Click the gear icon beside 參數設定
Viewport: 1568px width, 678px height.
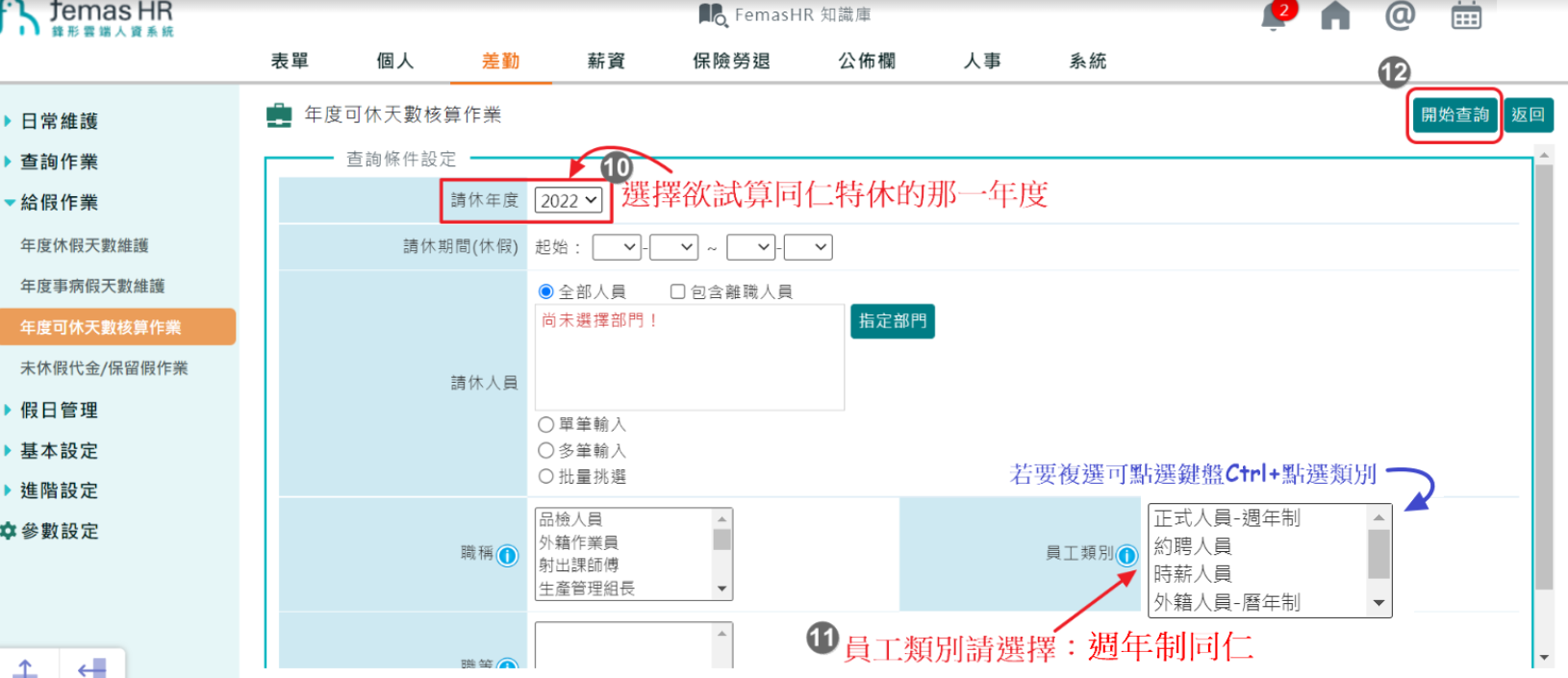tap(9, 531)
